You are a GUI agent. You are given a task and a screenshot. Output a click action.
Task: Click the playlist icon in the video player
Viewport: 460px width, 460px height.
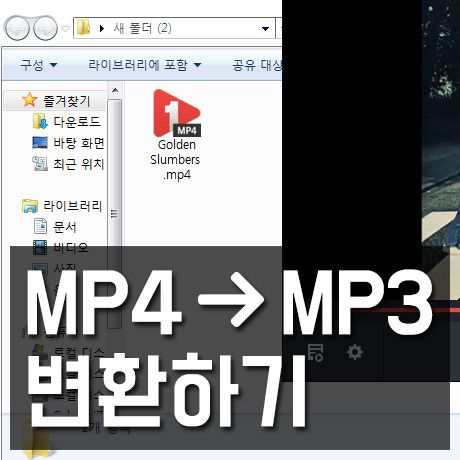point(315,353)
